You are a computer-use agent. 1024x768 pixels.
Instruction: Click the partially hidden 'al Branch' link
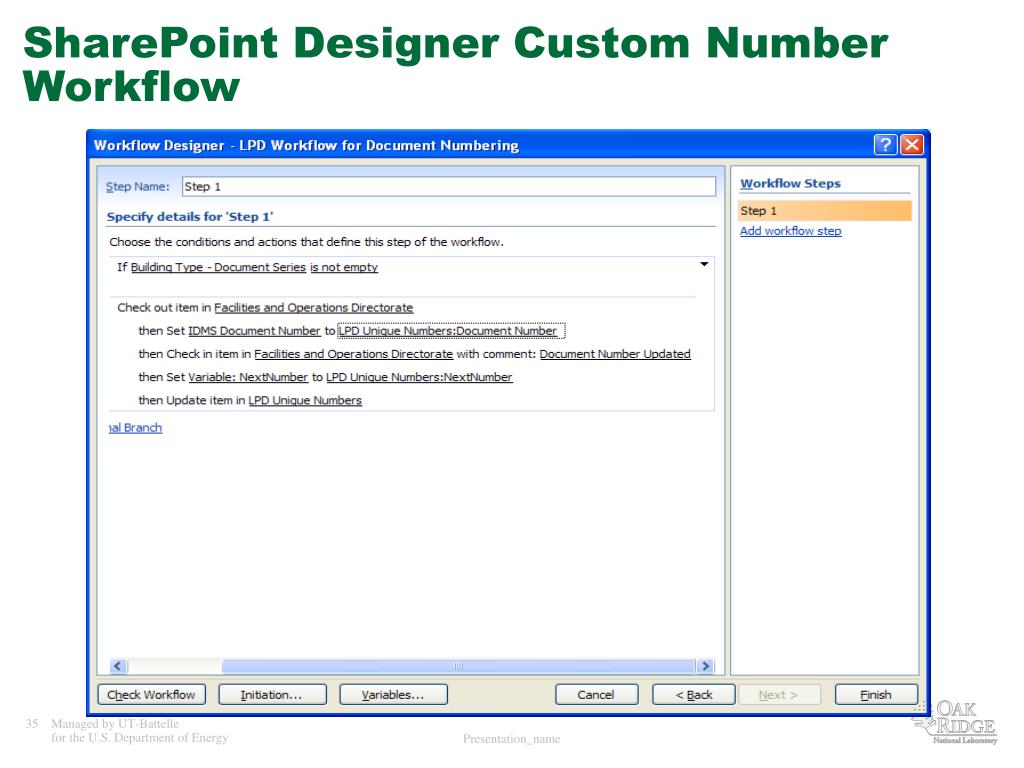[135, 428]
